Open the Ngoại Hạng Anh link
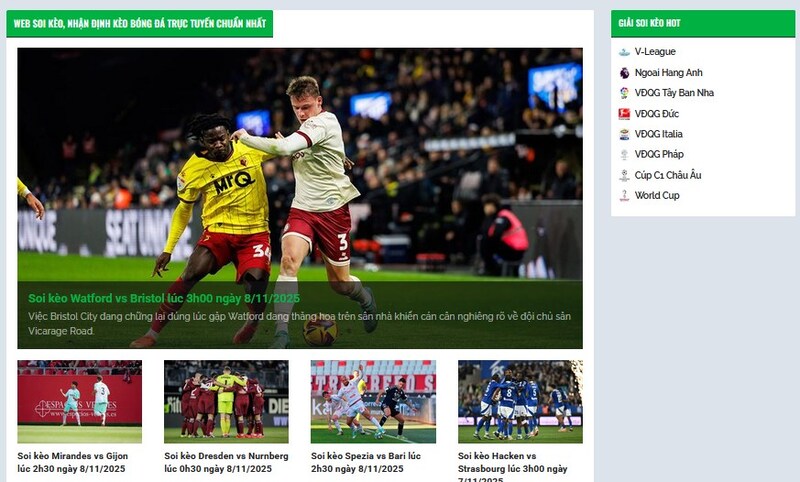Screen dimensions: 800x482 (x=668, y=73)
